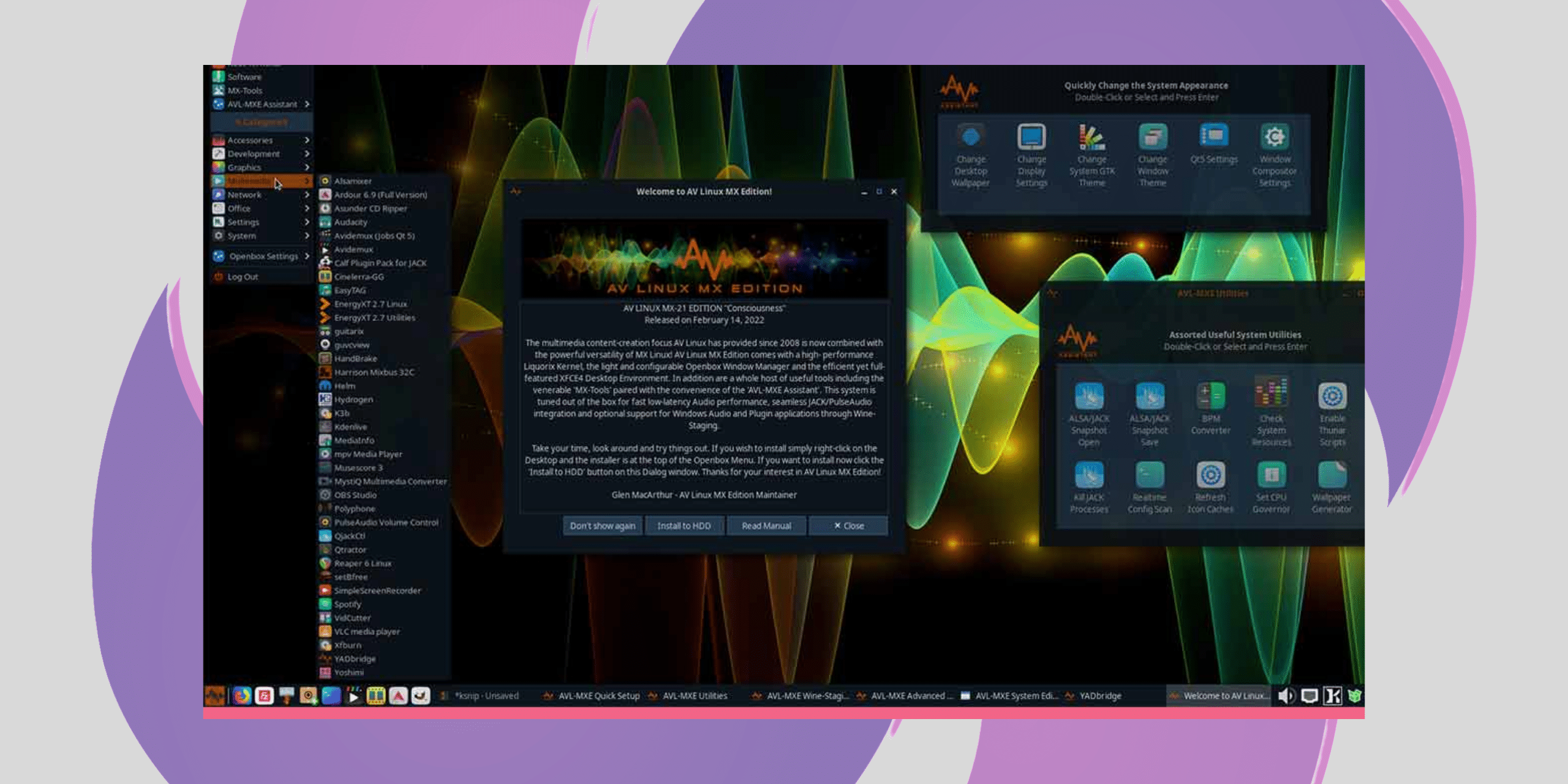Launch Reaper 6 Linux entry
Image resolution: width=1568 pixels, height=784 pixels.
(x=384, y=563)
